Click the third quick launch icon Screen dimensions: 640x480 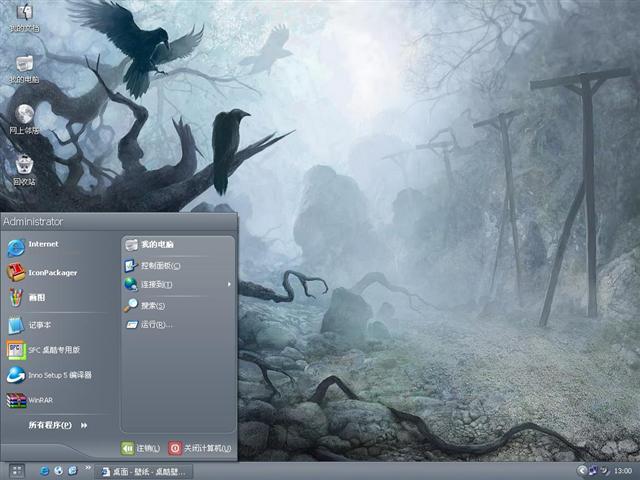(x=73, y=471)
